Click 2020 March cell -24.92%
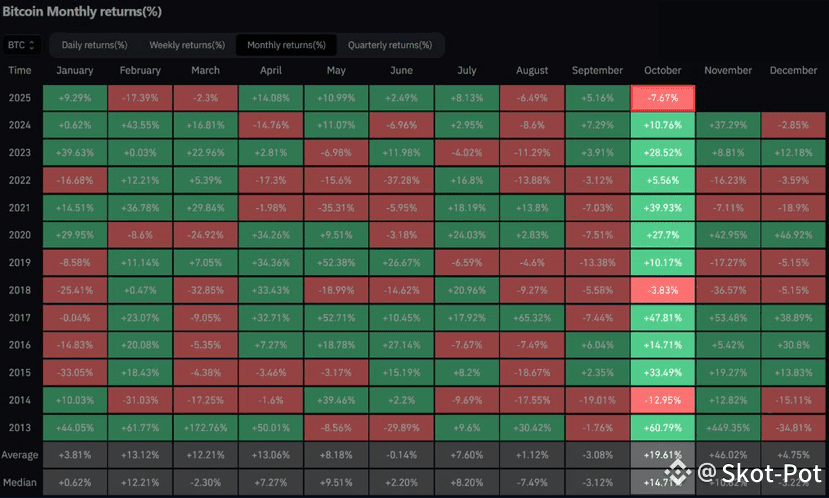The height and width of the screenshot is (498, 829). click(205, 235)
